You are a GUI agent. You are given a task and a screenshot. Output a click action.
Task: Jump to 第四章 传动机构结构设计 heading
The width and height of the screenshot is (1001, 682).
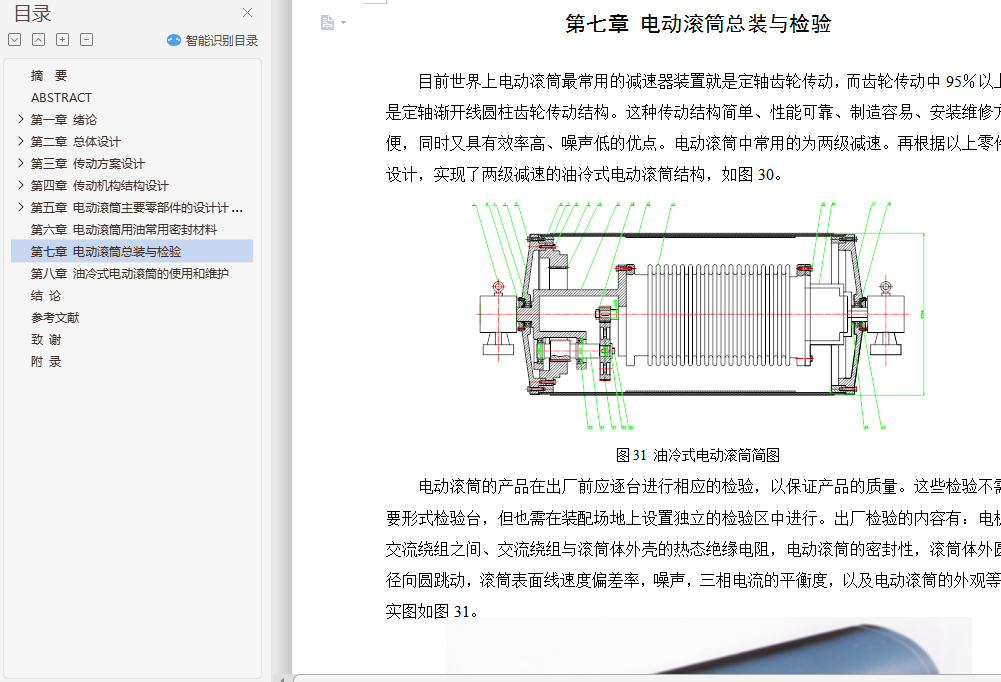pos(100,186)
